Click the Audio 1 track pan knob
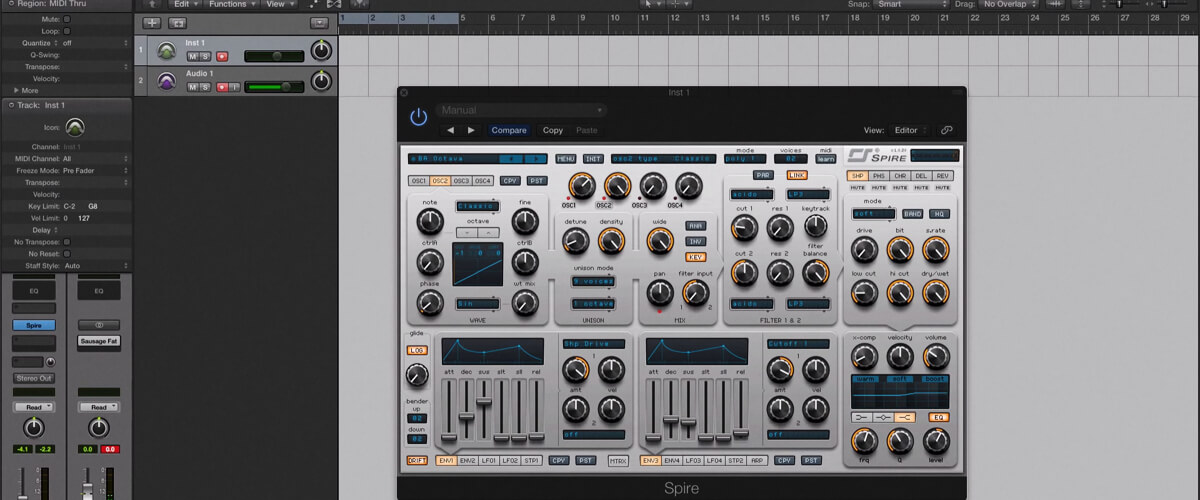1200x500 pixels. (x=321, y=81)
